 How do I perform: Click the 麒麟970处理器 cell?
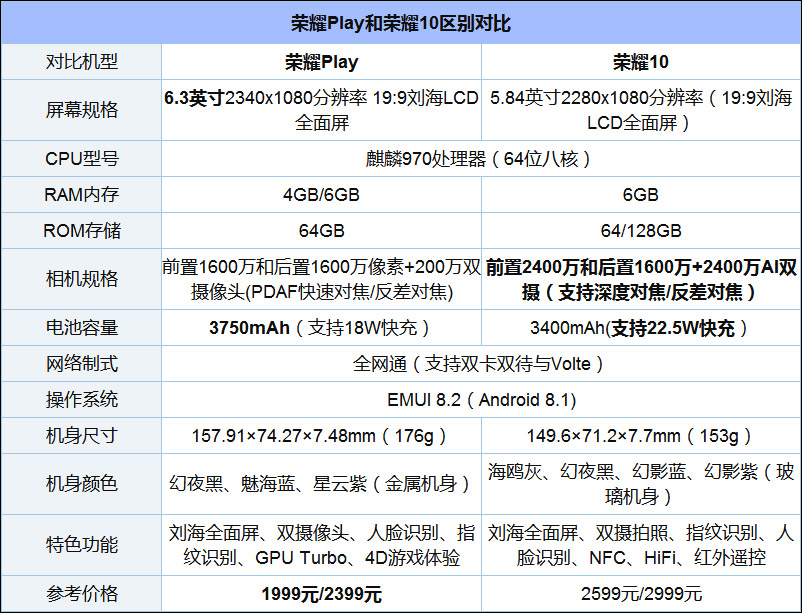(x=481, y=159)
